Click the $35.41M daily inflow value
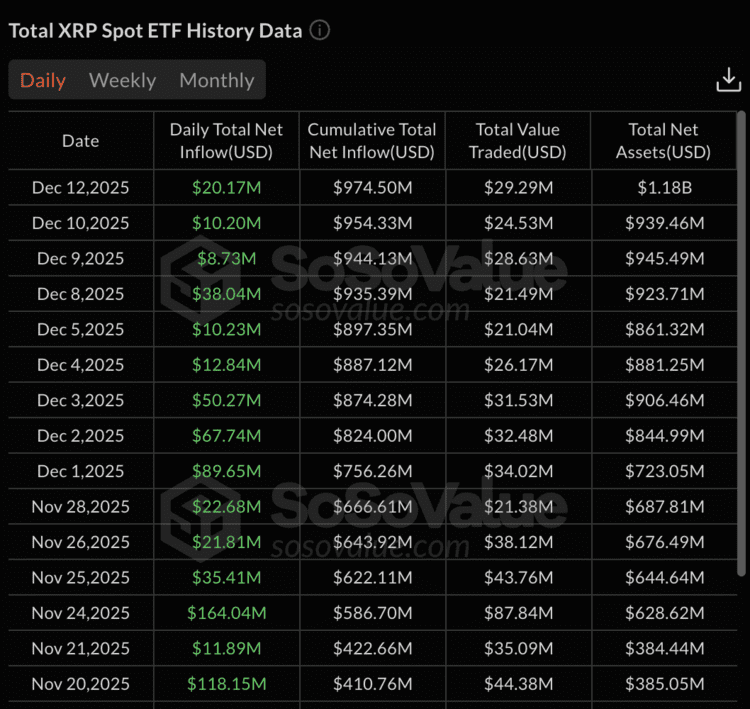The width and height of the screenshot is (750, 709). point(226,577)
